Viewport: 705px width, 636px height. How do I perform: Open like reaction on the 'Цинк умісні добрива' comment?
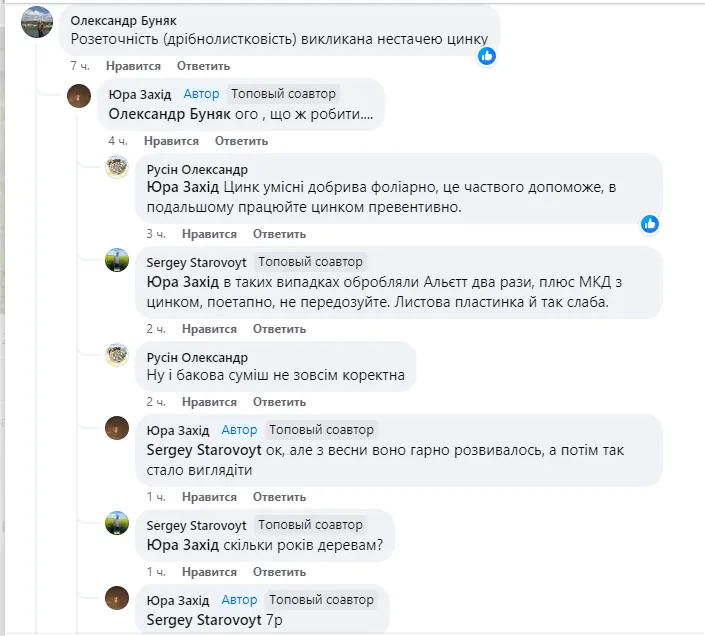point(649,223)
